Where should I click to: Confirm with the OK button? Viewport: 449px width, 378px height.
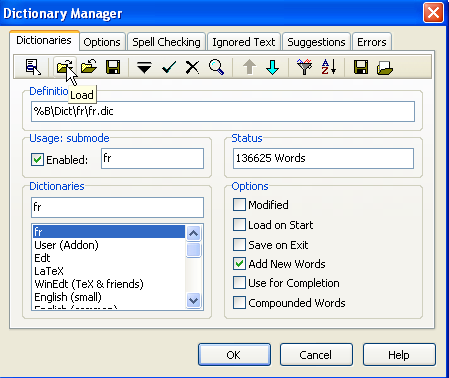pos(234,355)
